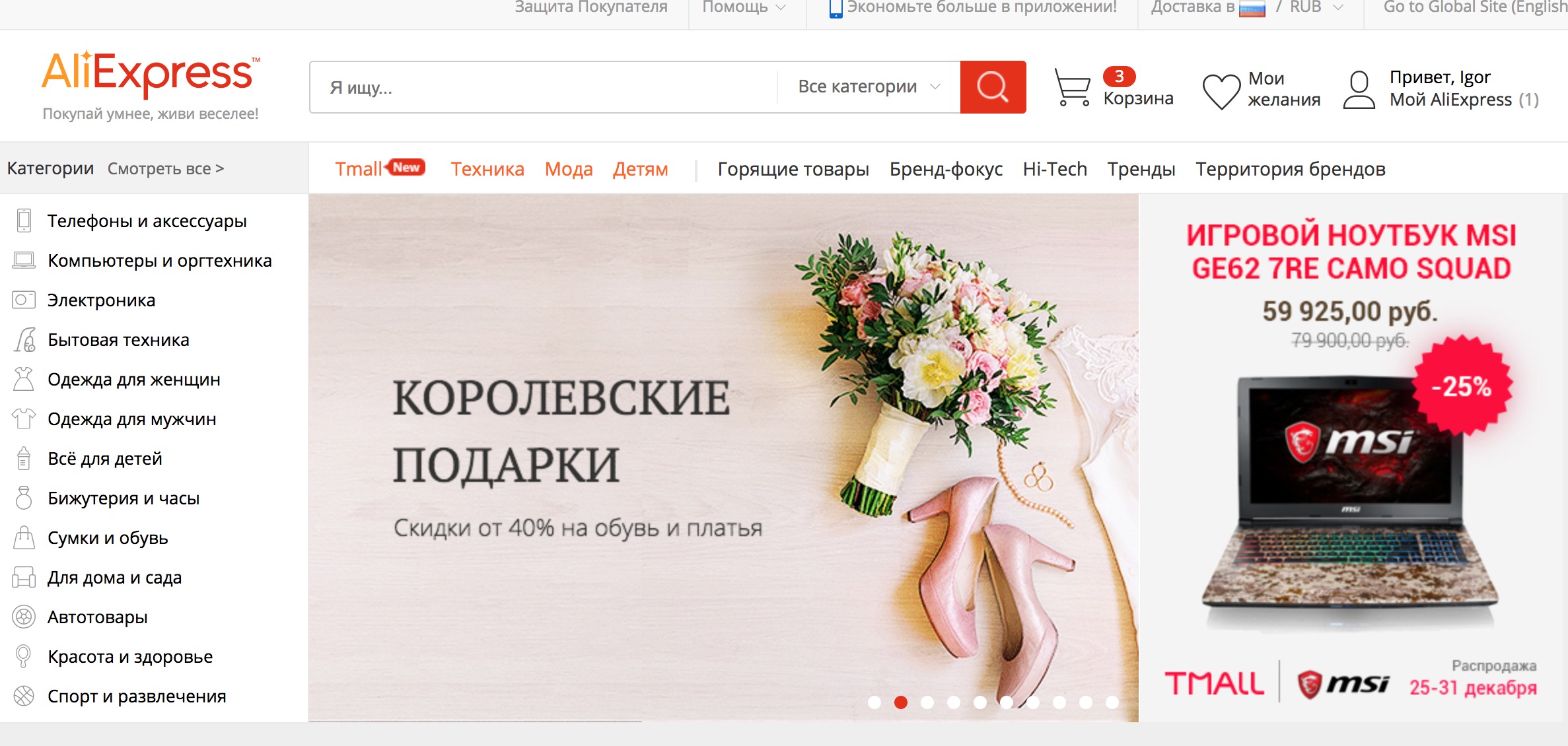Open Электроника category

point(101,300)
